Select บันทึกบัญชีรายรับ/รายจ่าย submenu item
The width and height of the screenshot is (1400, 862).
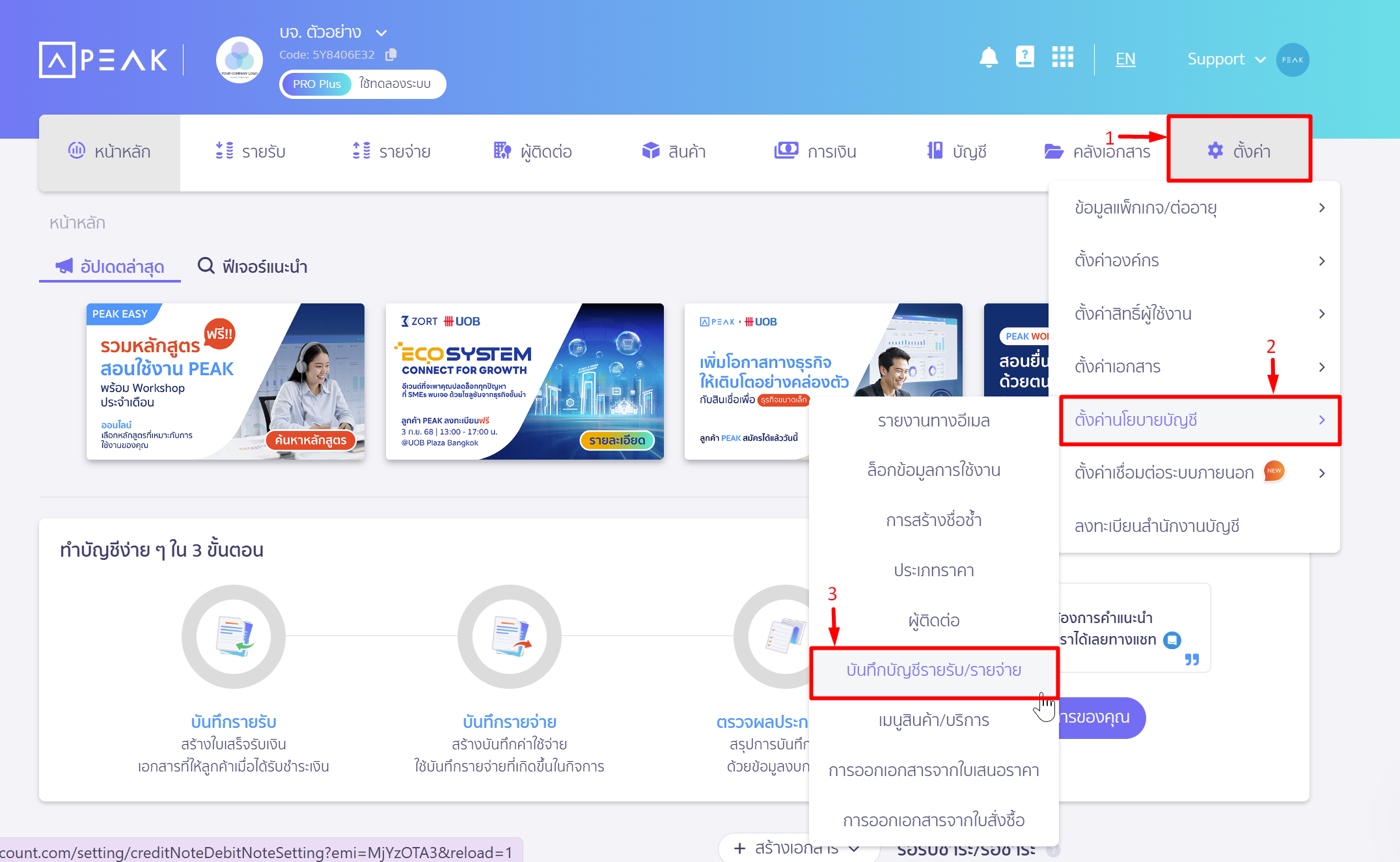933,671
